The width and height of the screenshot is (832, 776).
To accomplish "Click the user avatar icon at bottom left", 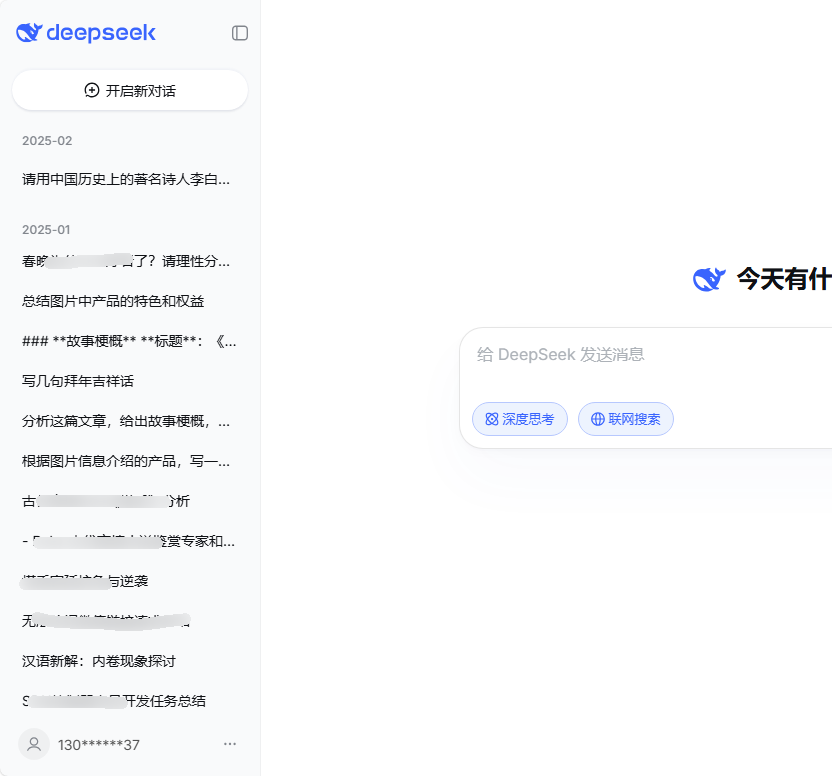I will click(33, 744).
